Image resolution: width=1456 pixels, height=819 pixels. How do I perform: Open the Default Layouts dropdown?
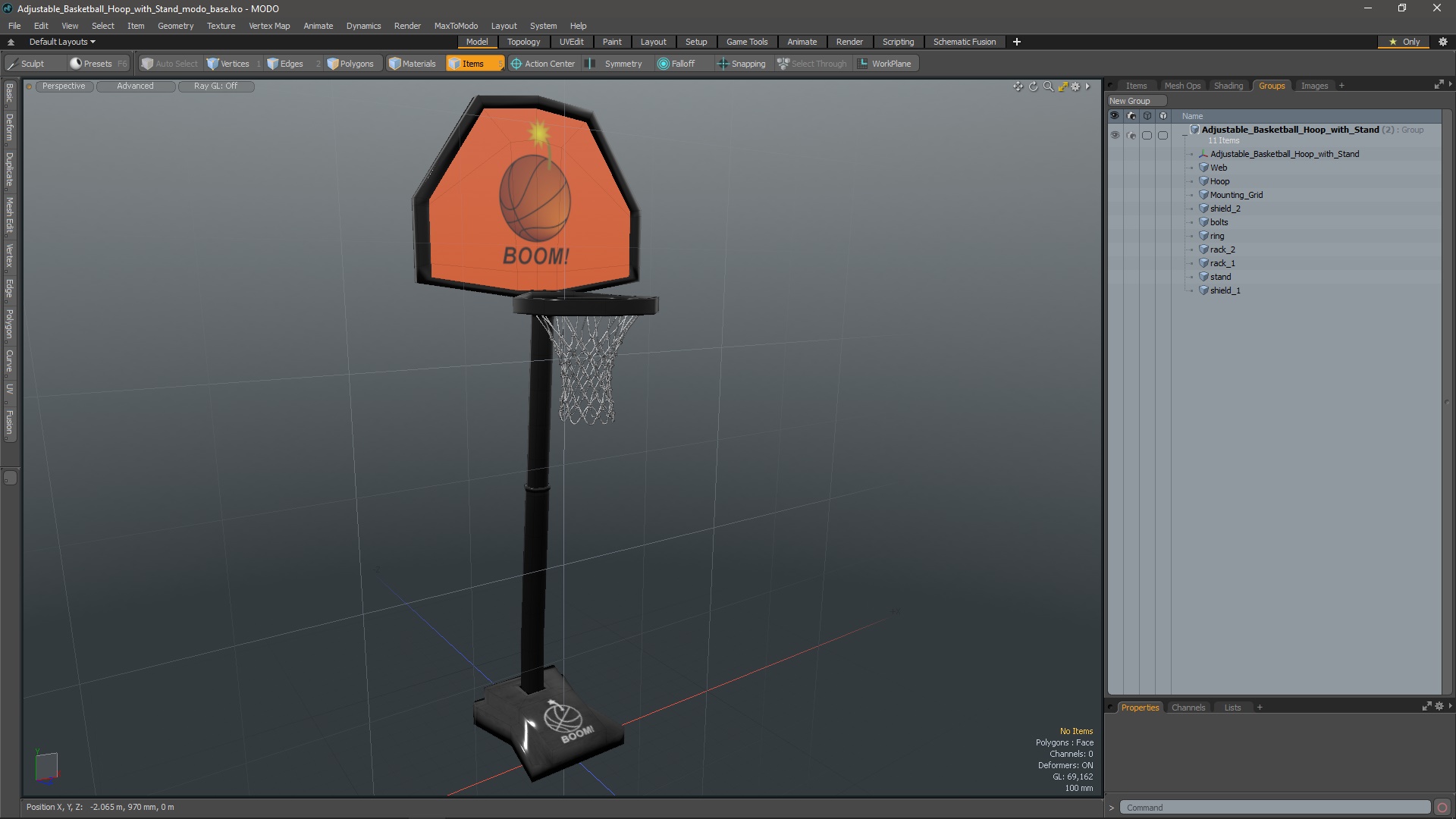62,42
